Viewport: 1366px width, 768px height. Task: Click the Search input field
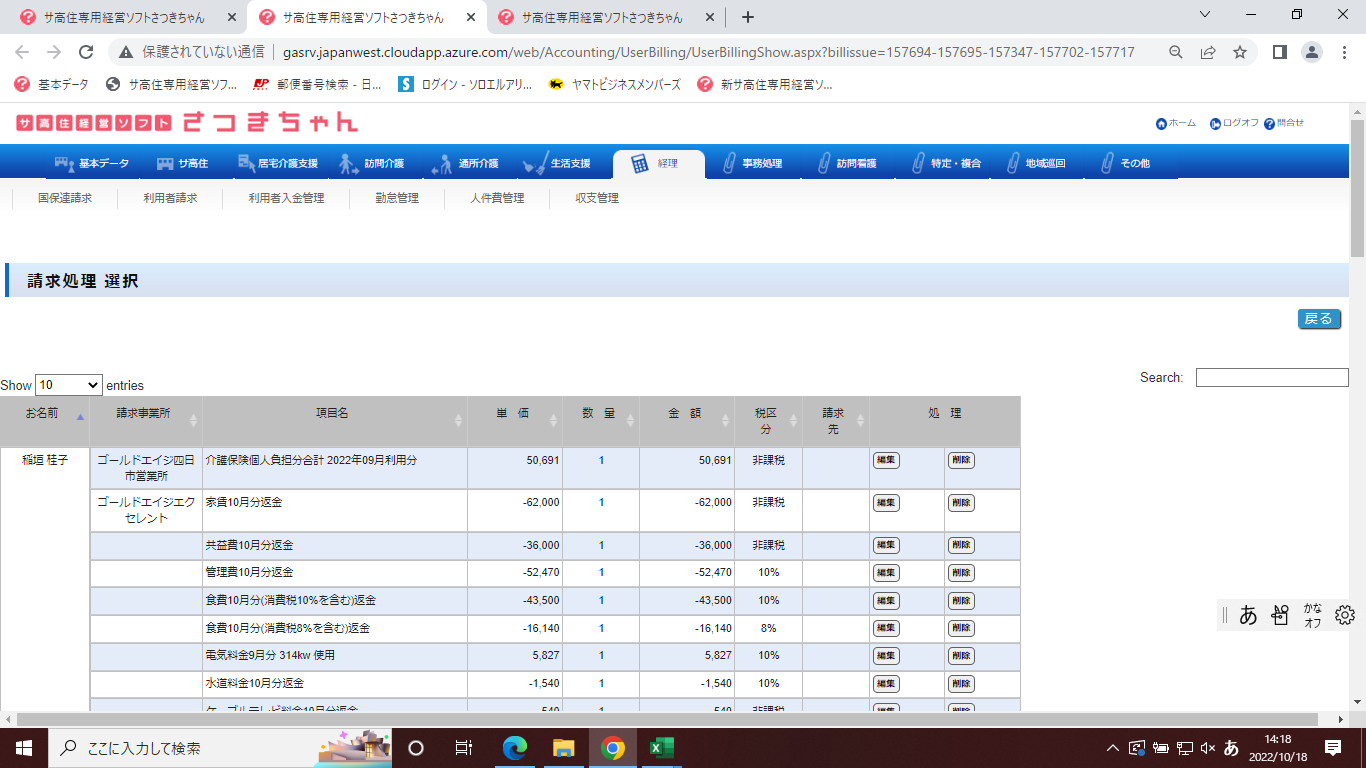(x=1271, y=378)
